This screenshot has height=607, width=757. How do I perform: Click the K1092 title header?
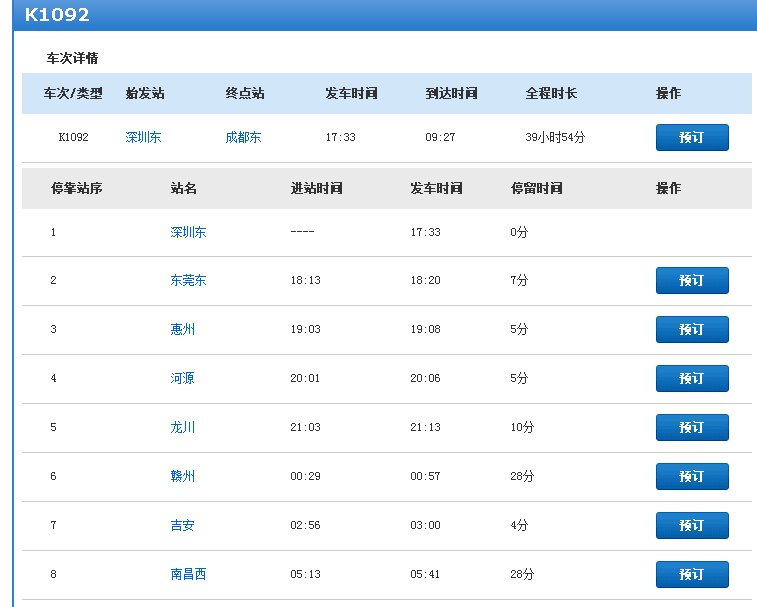(x=57, y=15)
